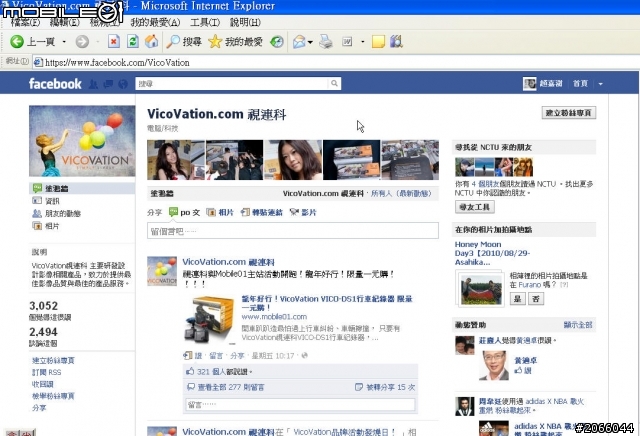Open the Mail icon dropdown arrow

(310, 42)
